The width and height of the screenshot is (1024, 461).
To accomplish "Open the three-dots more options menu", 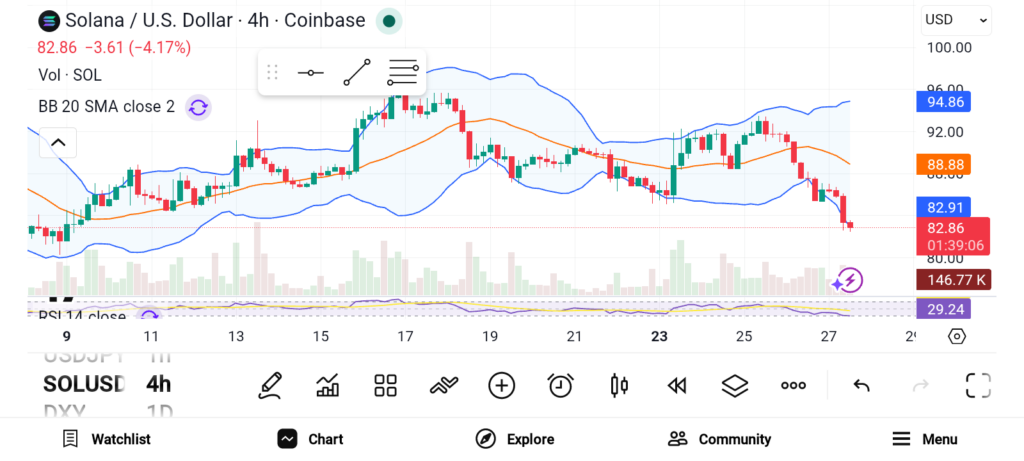I will point(793,385).
